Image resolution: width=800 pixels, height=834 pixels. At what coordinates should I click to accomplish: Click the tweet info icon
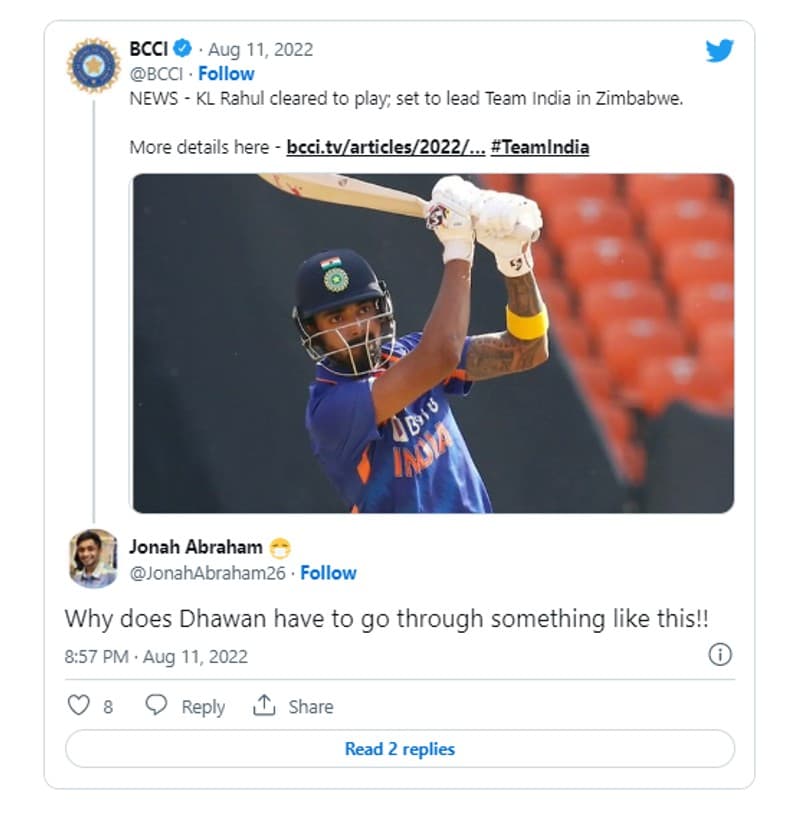pyautogui.click(x=719, y=655)
